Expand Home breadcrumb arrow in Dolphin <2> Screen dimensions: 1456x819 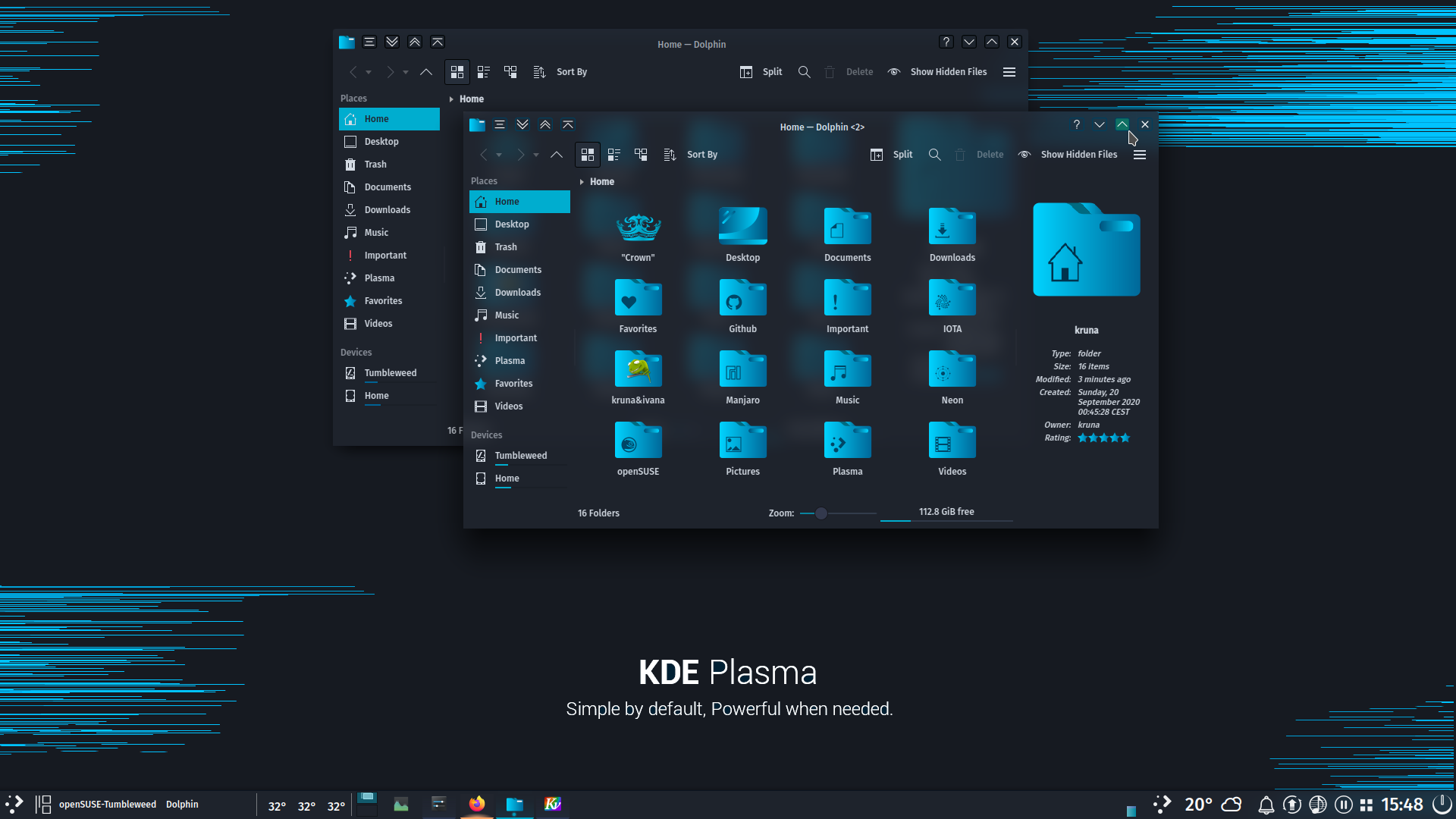click(x=582, y=182)
